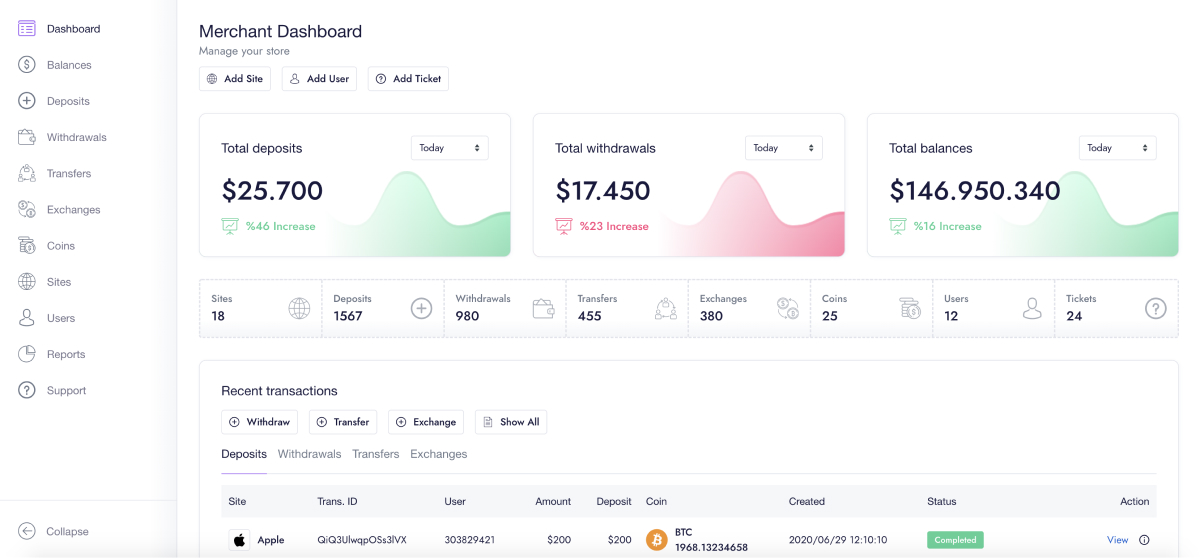The image size is (1200, 558).
Task: Open the Today dropdown for Total withdrawals
Action: (x=784, y=148)
